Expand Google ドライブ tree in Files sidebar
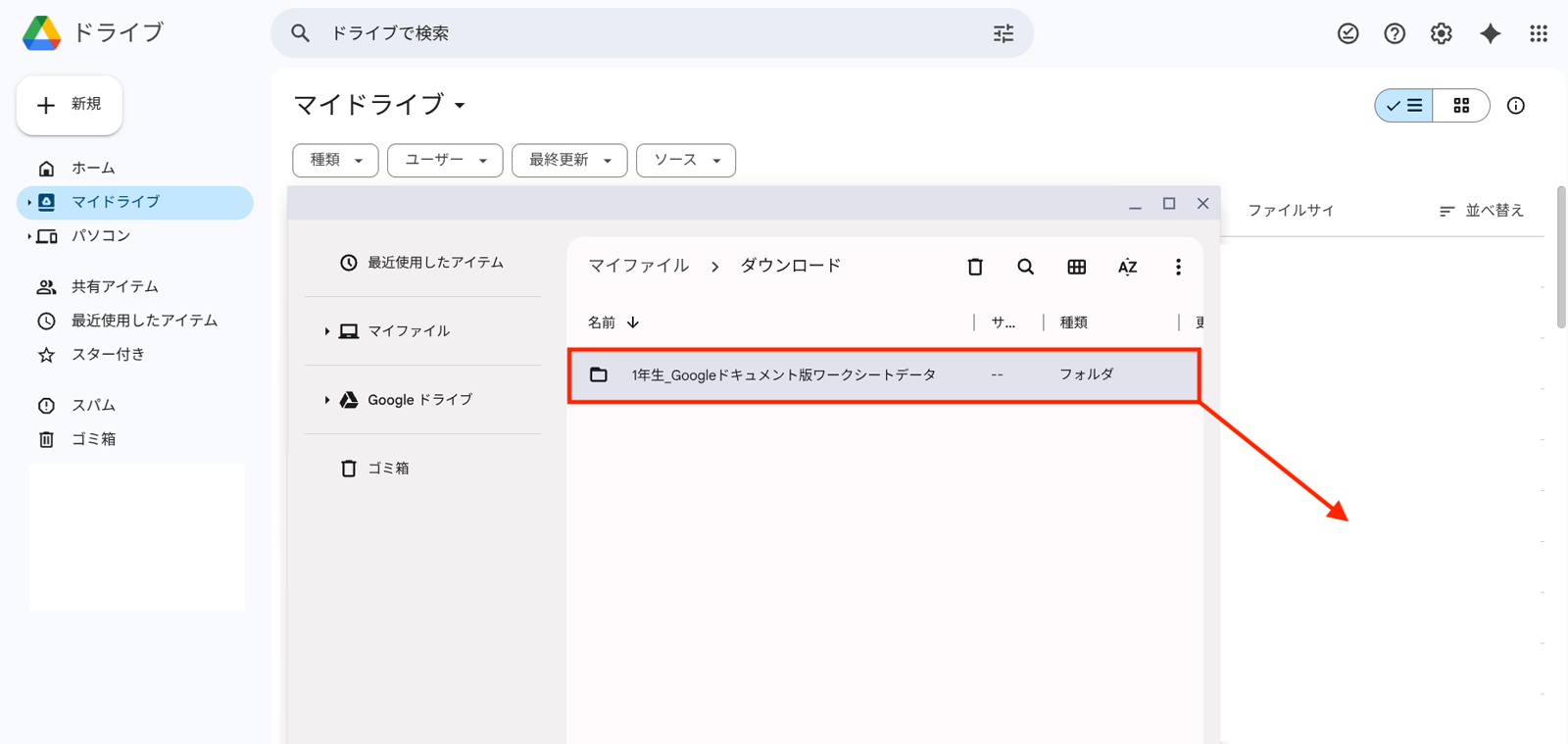This screenshot has height=744, width=1568. click(x=327, y=400)
